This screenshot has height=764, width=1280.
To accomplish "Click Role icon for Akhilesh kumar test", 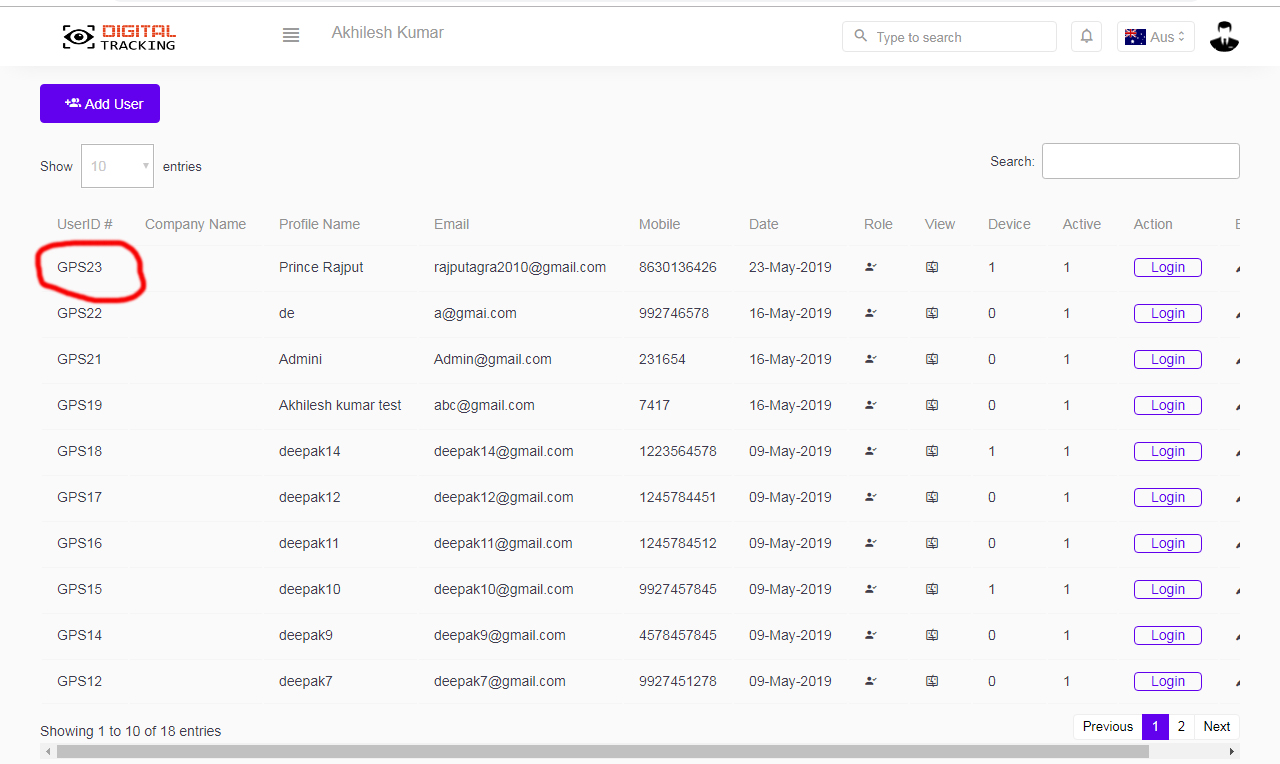I will 871,405.
